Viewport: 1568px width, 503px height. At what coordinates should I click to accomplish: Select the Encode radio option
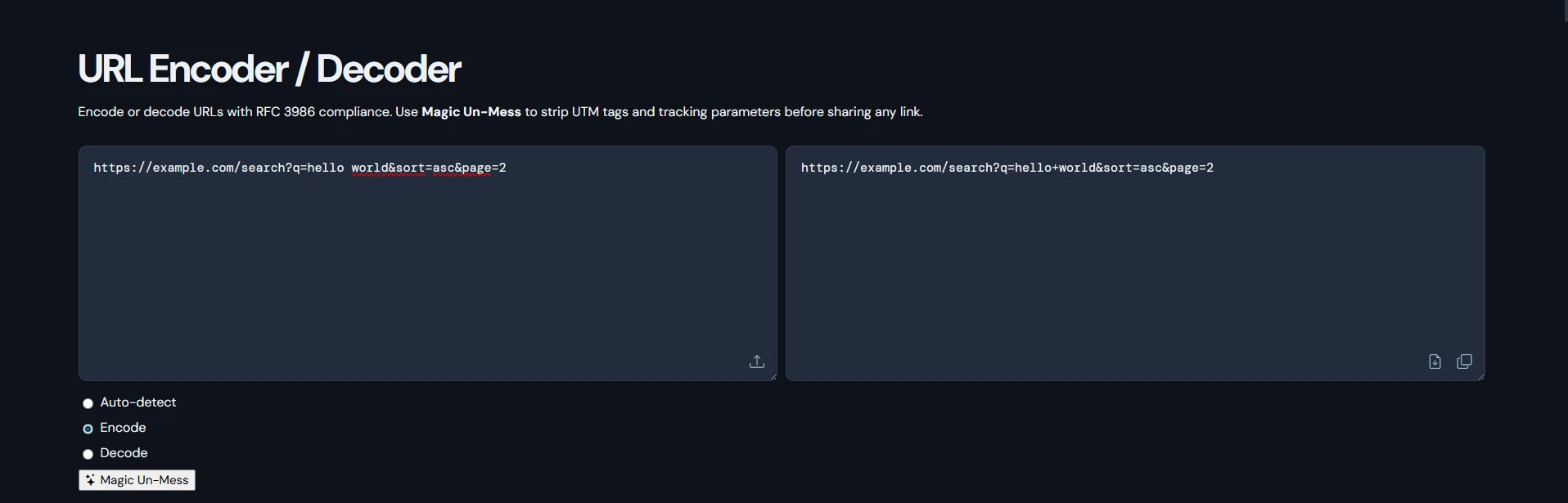(88, 429)
